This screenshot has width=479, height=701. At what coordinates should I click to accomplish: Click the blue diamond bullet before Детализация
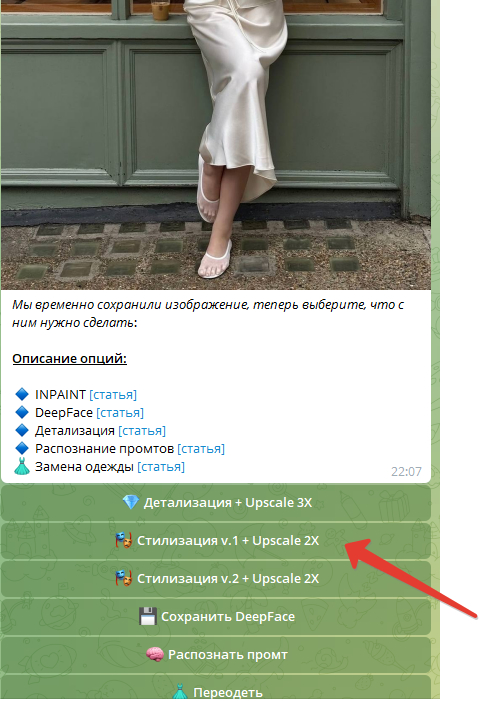(22, 430)
